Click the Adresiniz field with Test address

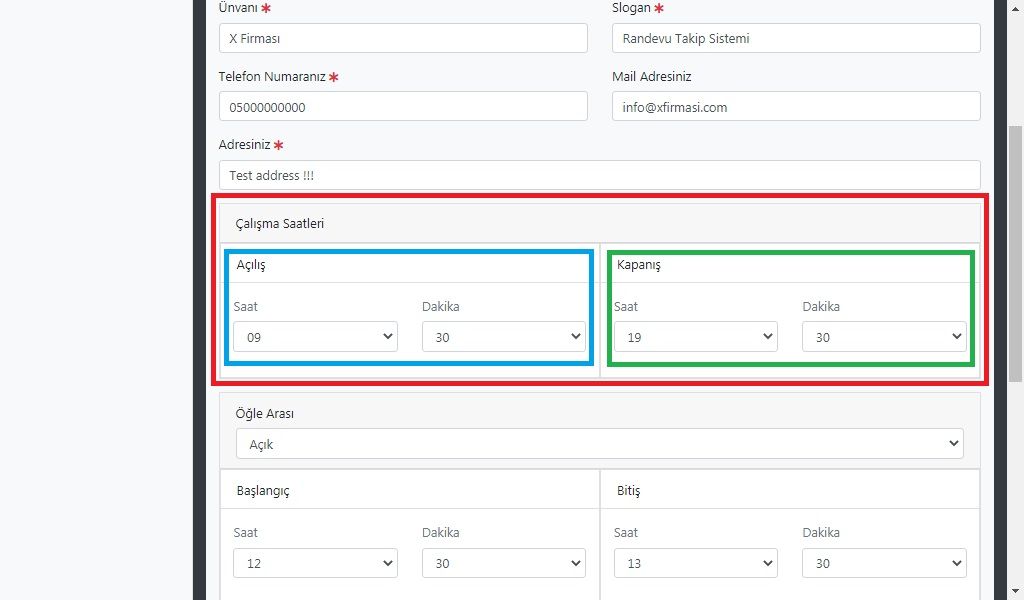[599, 175]
